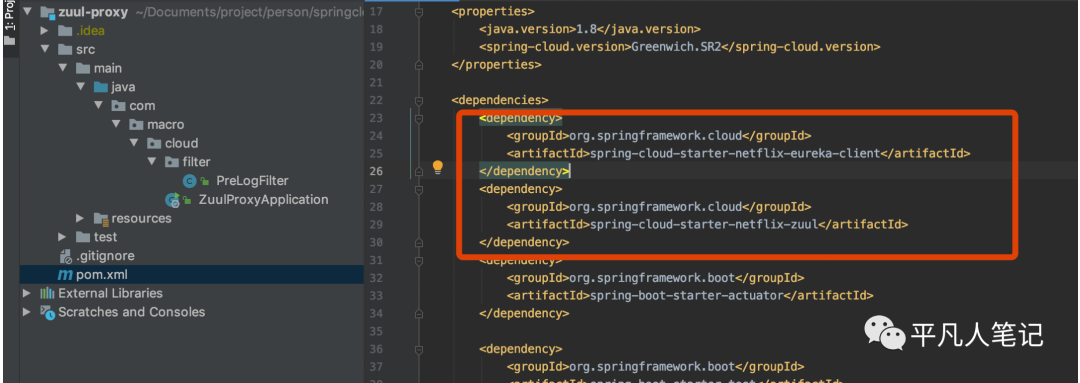Click the zuul-proxy module folder icon
Viewport: 1080px width, 383px height.
click(48, 12)
